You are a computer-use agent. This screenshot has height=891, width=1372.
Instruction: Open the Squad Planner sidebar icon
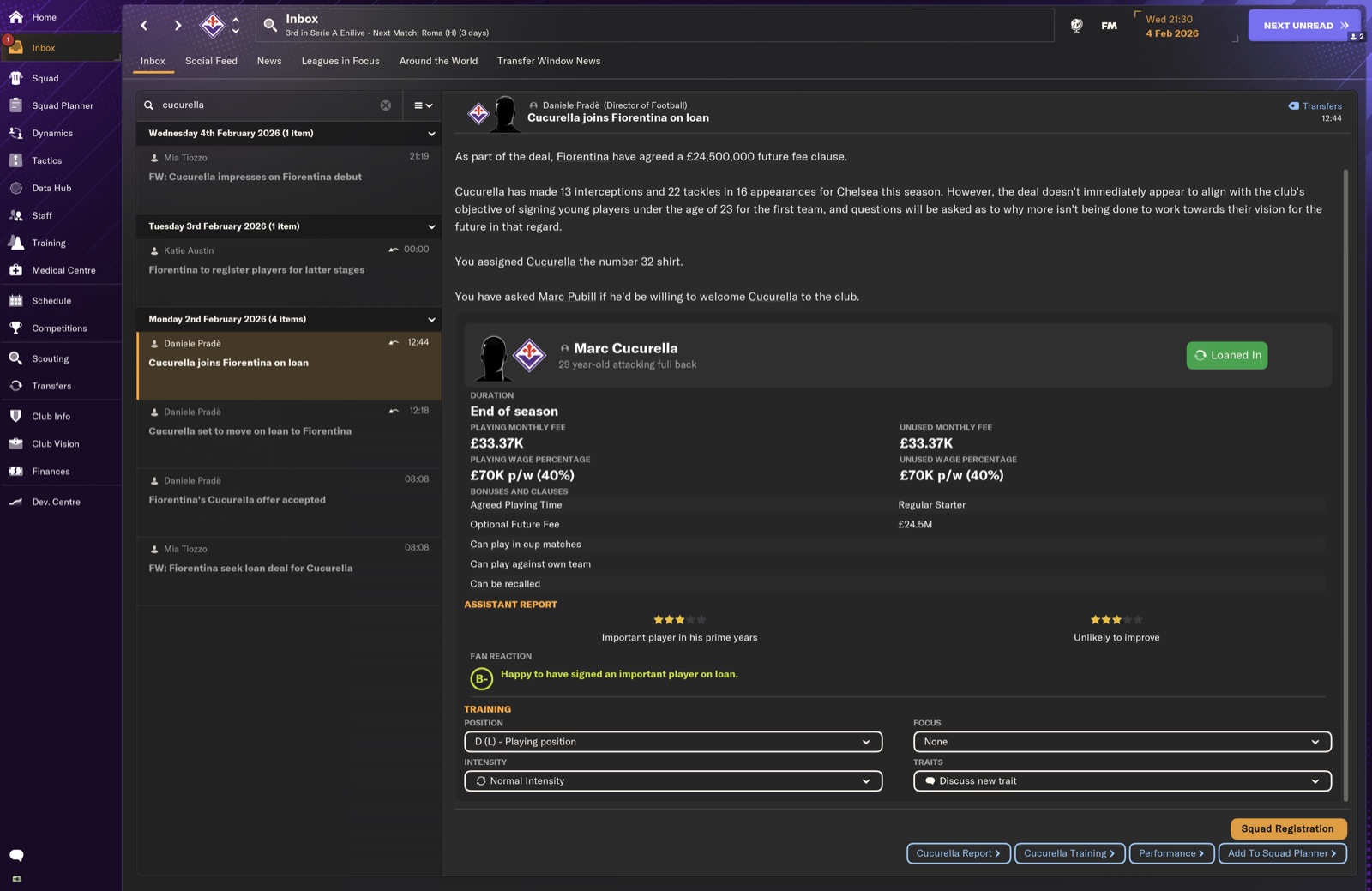click(x=15, y=105)
